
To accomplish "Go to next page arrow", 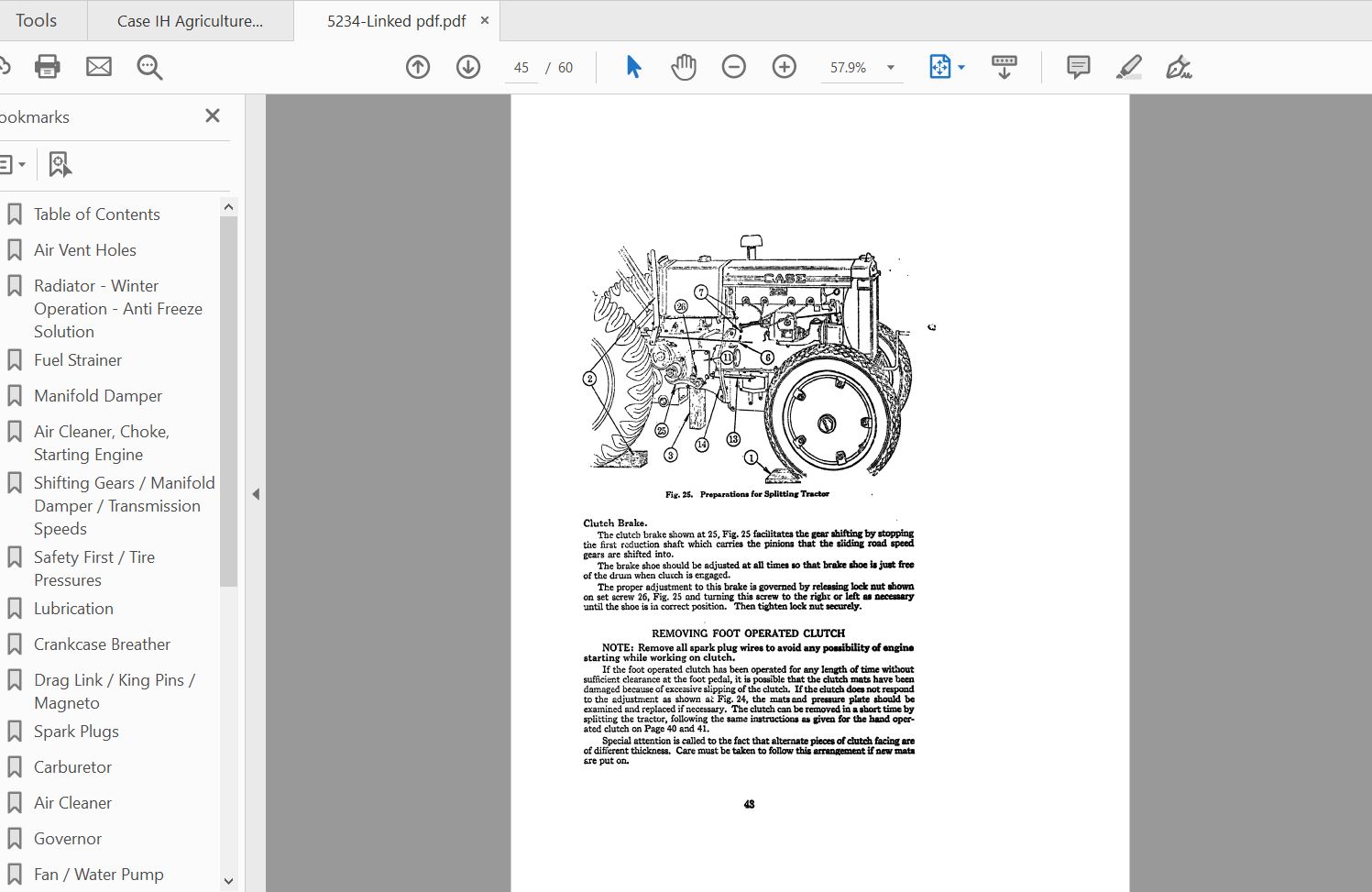I will (468, 67).
